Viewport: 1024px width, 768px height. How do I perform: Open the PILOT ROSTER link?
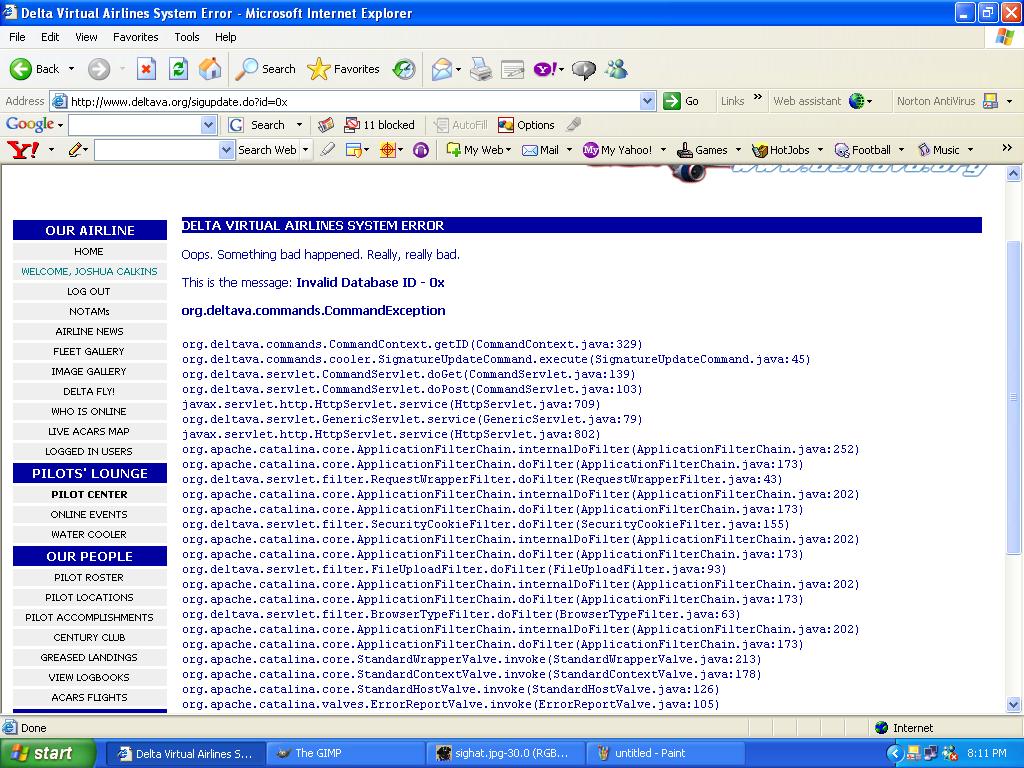(x=89, y=577)
